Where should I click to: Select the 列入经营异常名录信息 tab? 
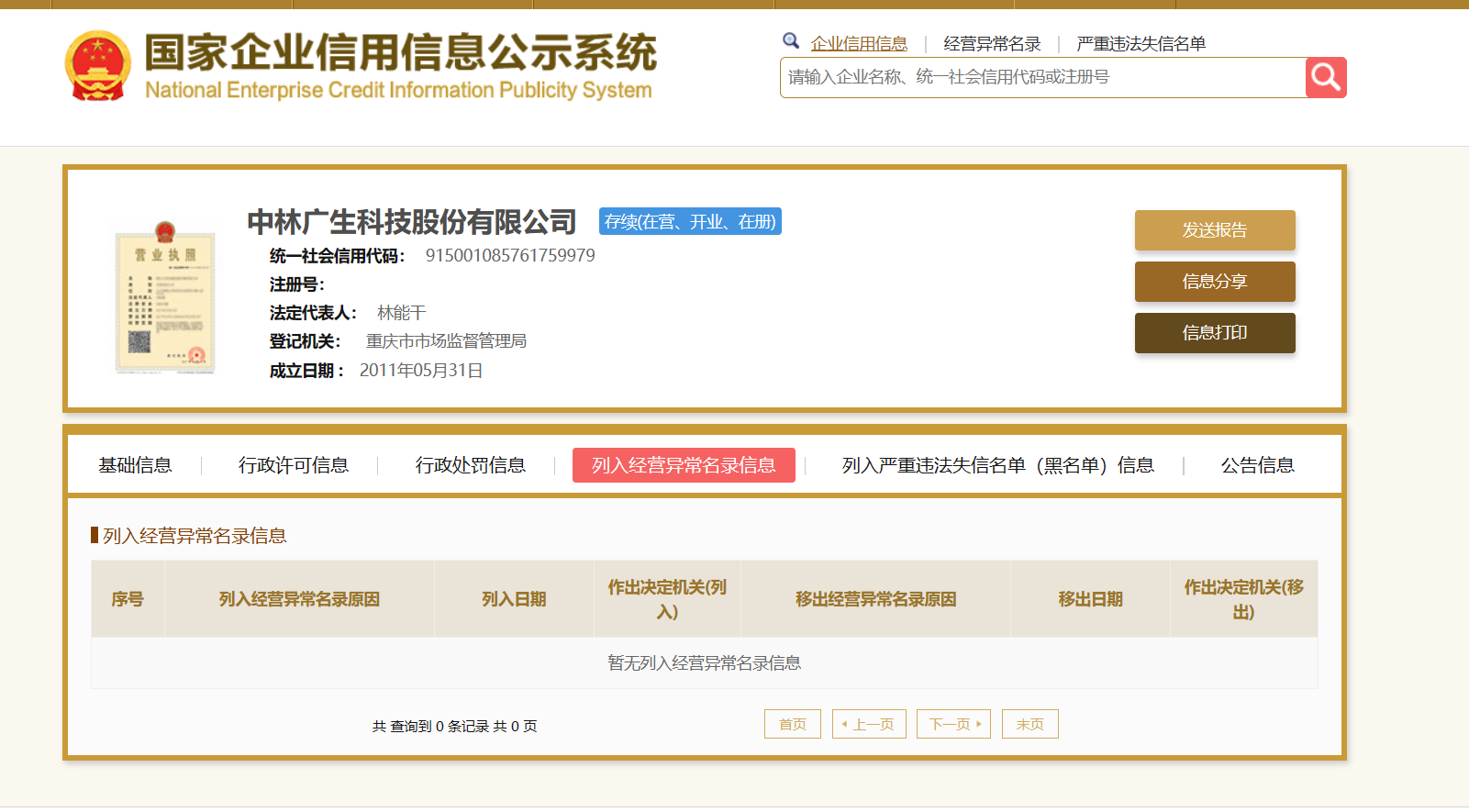[684, 465]
